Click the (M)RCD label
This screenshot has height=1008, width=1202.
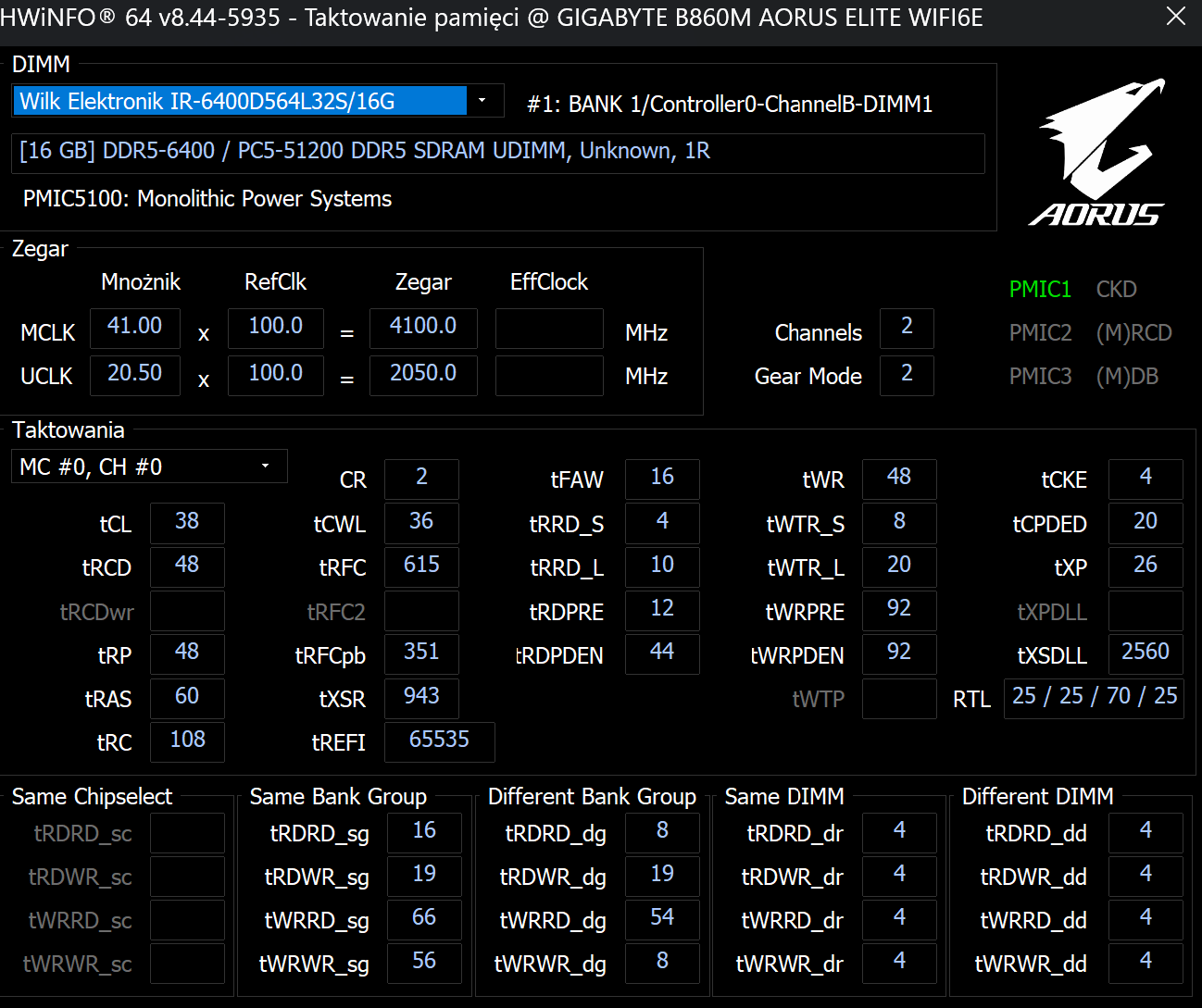(x=1133, y=332)
